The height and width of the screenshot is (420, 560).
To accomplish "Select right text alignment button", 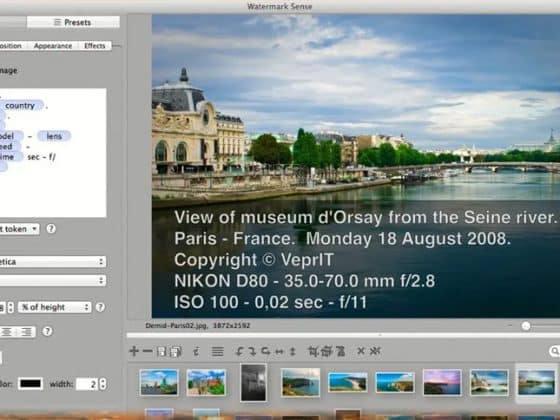I will coord(26,332).
